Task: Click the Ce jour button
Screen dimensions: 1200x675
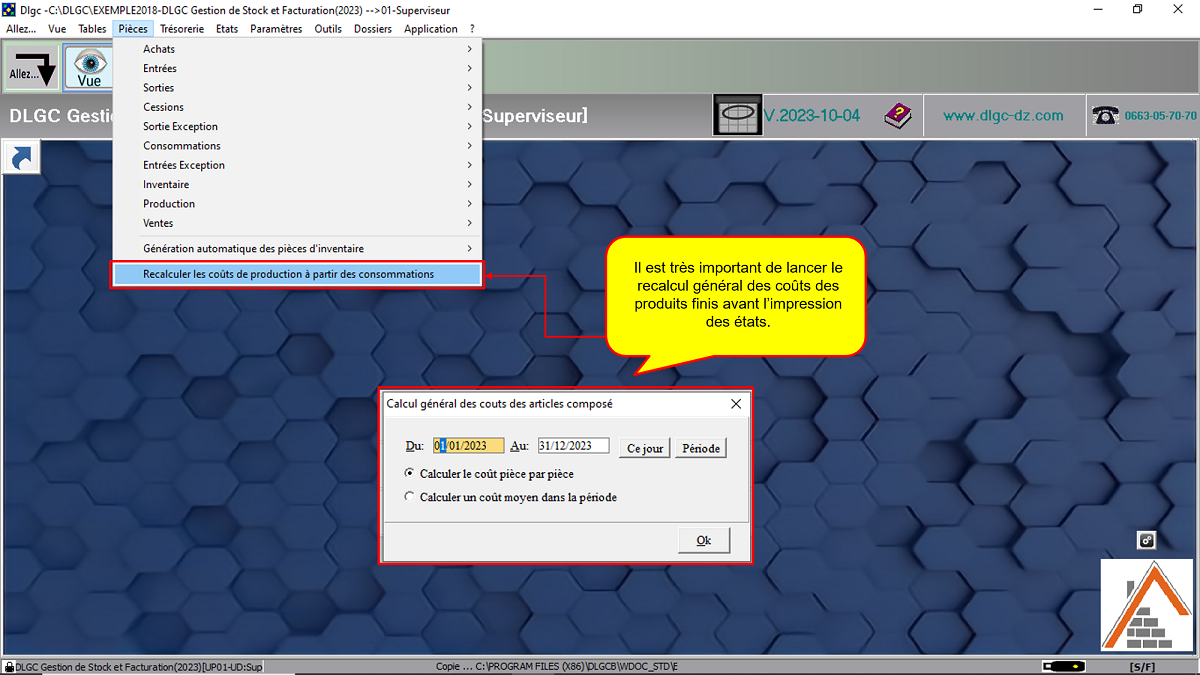Action: coord(645,449)
